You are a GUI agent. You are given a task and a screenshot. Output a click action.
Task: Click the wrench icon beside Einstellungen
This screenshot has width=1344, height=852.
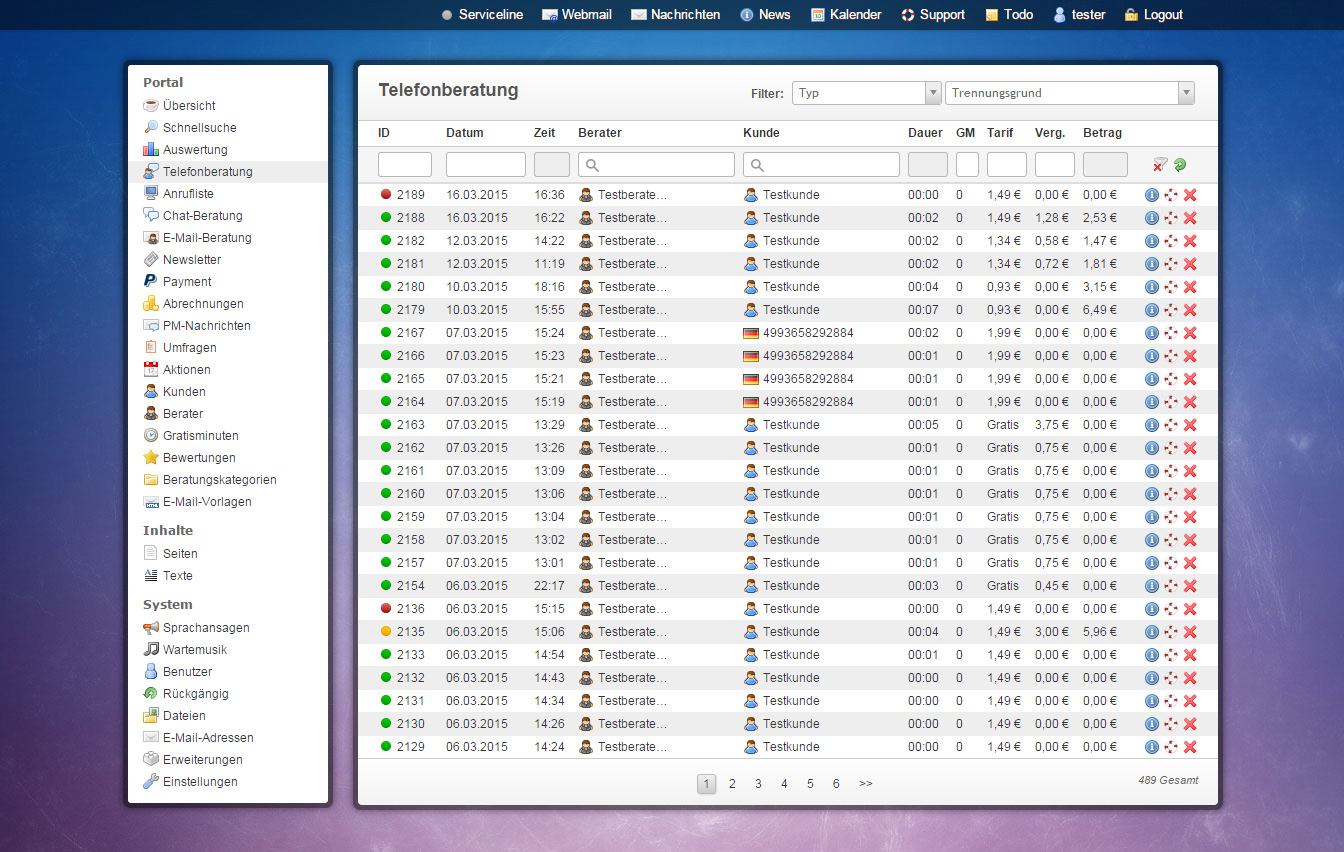pyautogui.click(x=151, y=782)
